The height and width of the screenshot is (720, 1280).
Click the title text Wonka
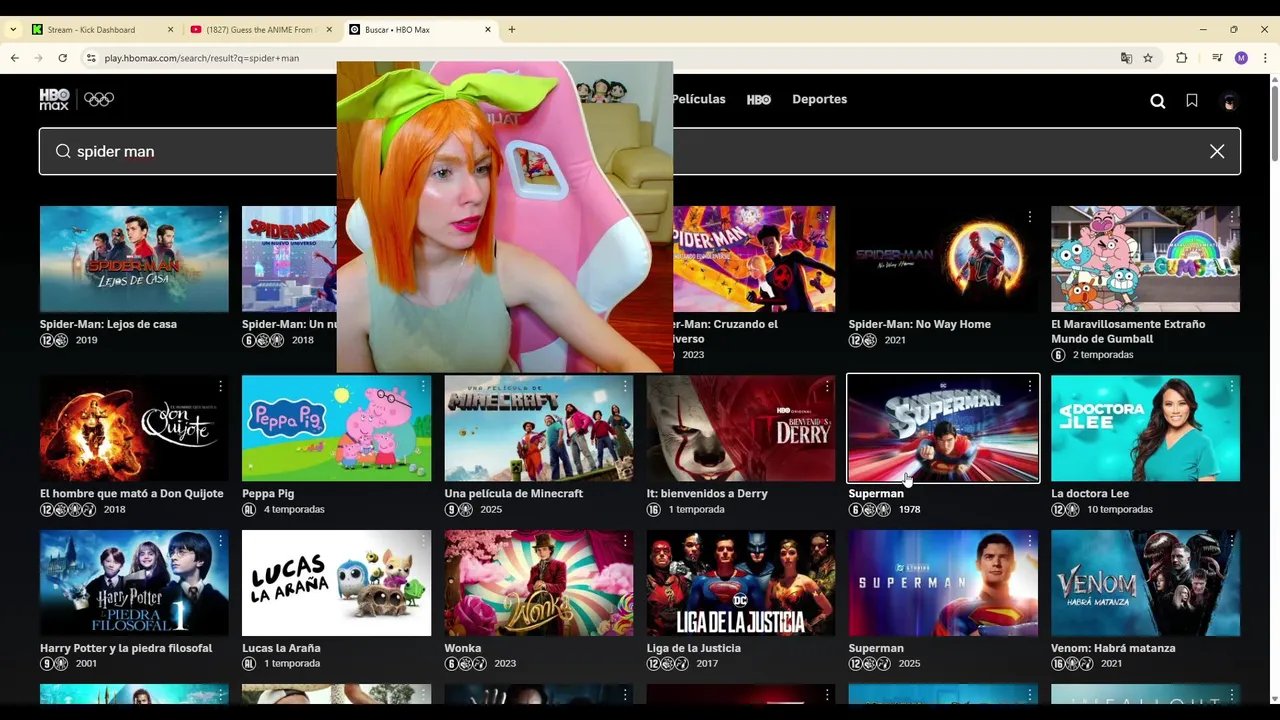pyautogui.click(x=463, y=648)
